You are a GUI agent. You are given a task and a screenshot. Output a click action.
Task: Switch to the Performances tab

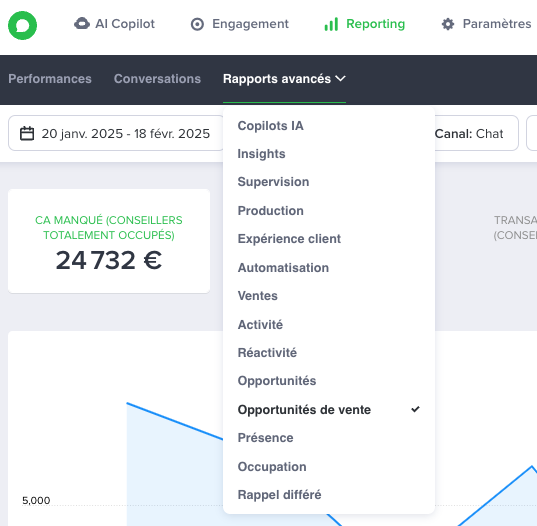click(x=50, y=79)
